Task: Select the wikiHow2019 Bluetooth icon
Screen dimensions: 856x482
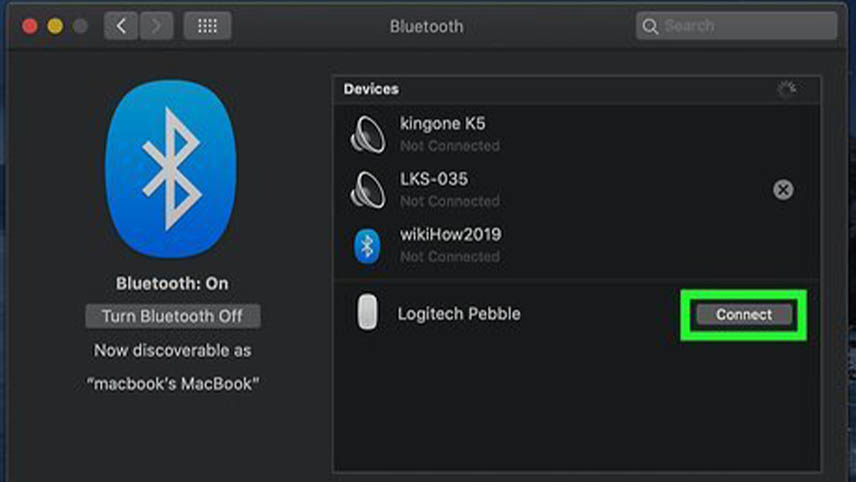Action: coord(367,246)
